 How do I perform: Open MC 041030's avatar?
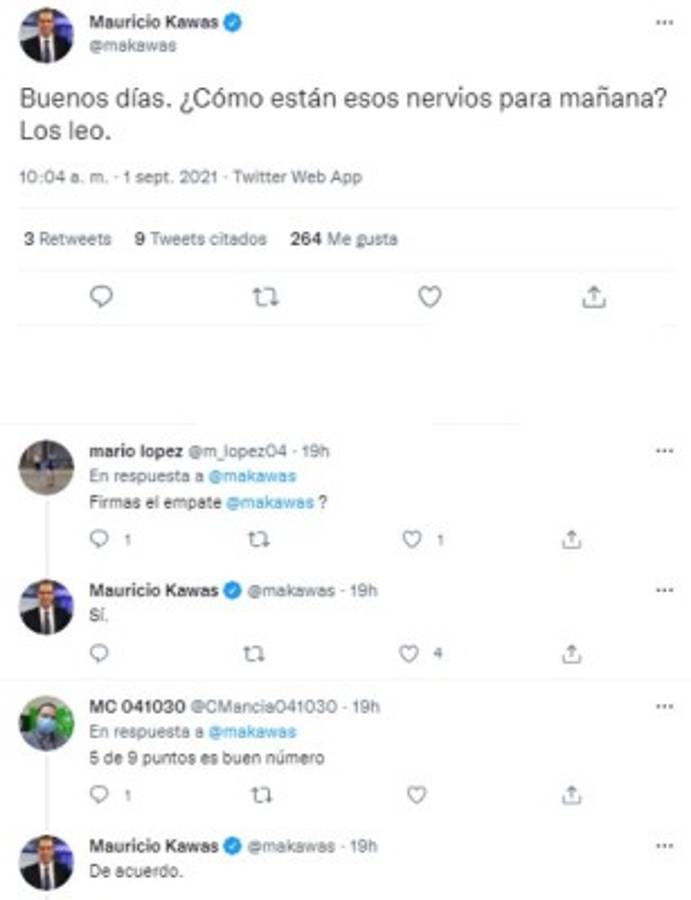[x=46, y=722]
